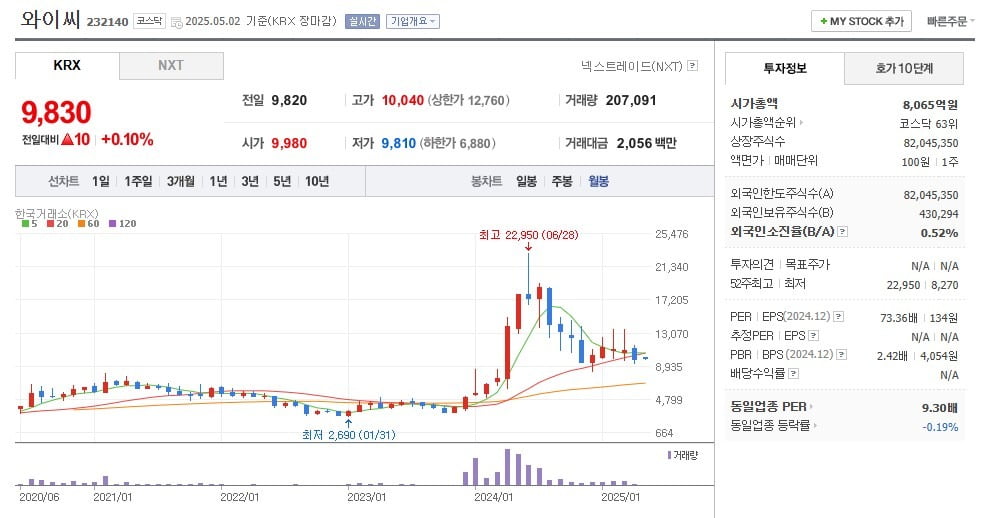Open the PBR BPS help icon
996x518 pixels.
click(842, 355)
